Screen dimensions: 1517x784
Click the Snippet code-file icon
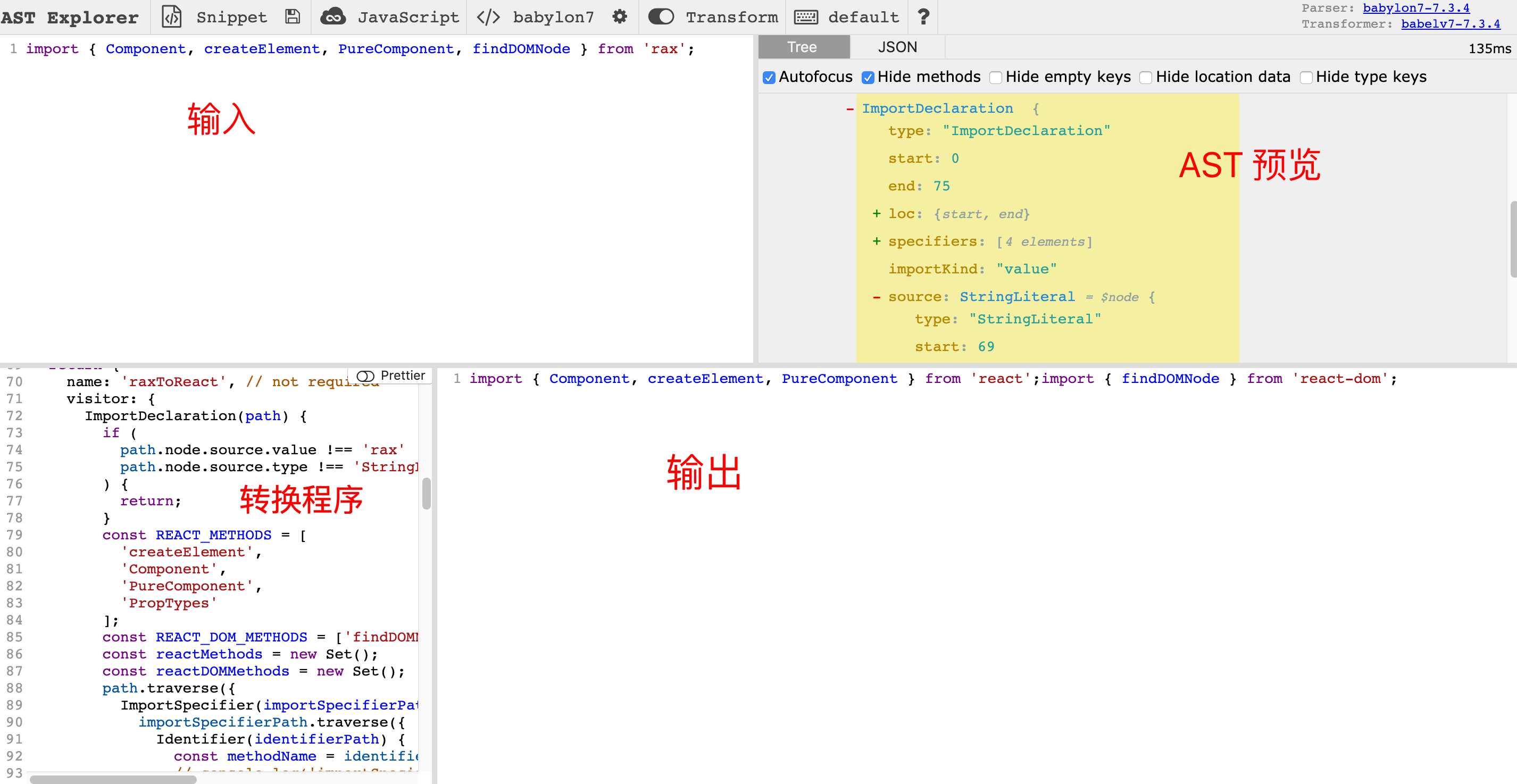[171, 17]
